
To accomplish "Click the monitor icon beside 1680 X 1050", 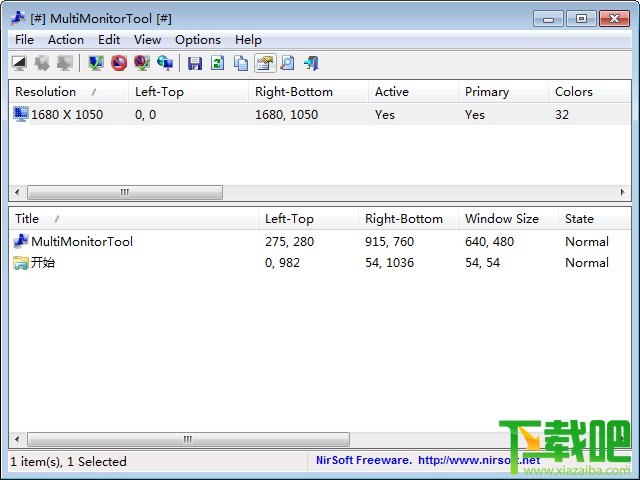I will 20,114.
